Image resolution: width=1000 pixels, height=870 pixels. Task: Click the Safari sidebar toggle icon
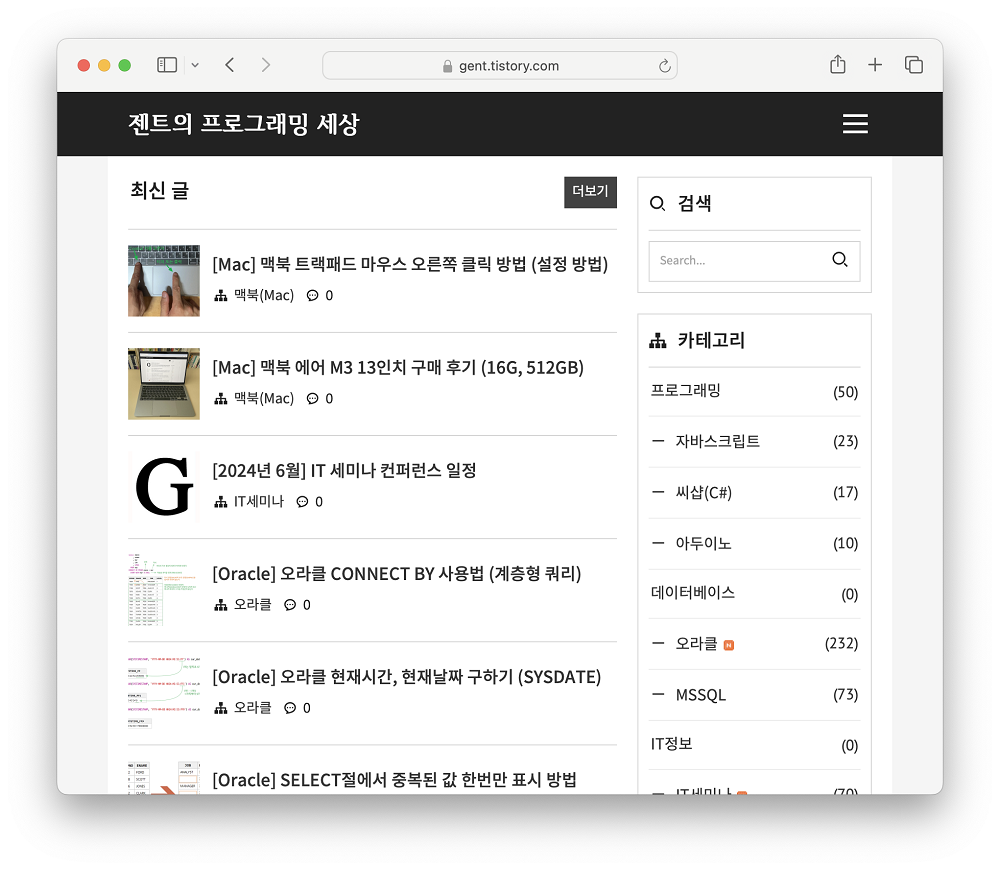[x=167, y=65]
